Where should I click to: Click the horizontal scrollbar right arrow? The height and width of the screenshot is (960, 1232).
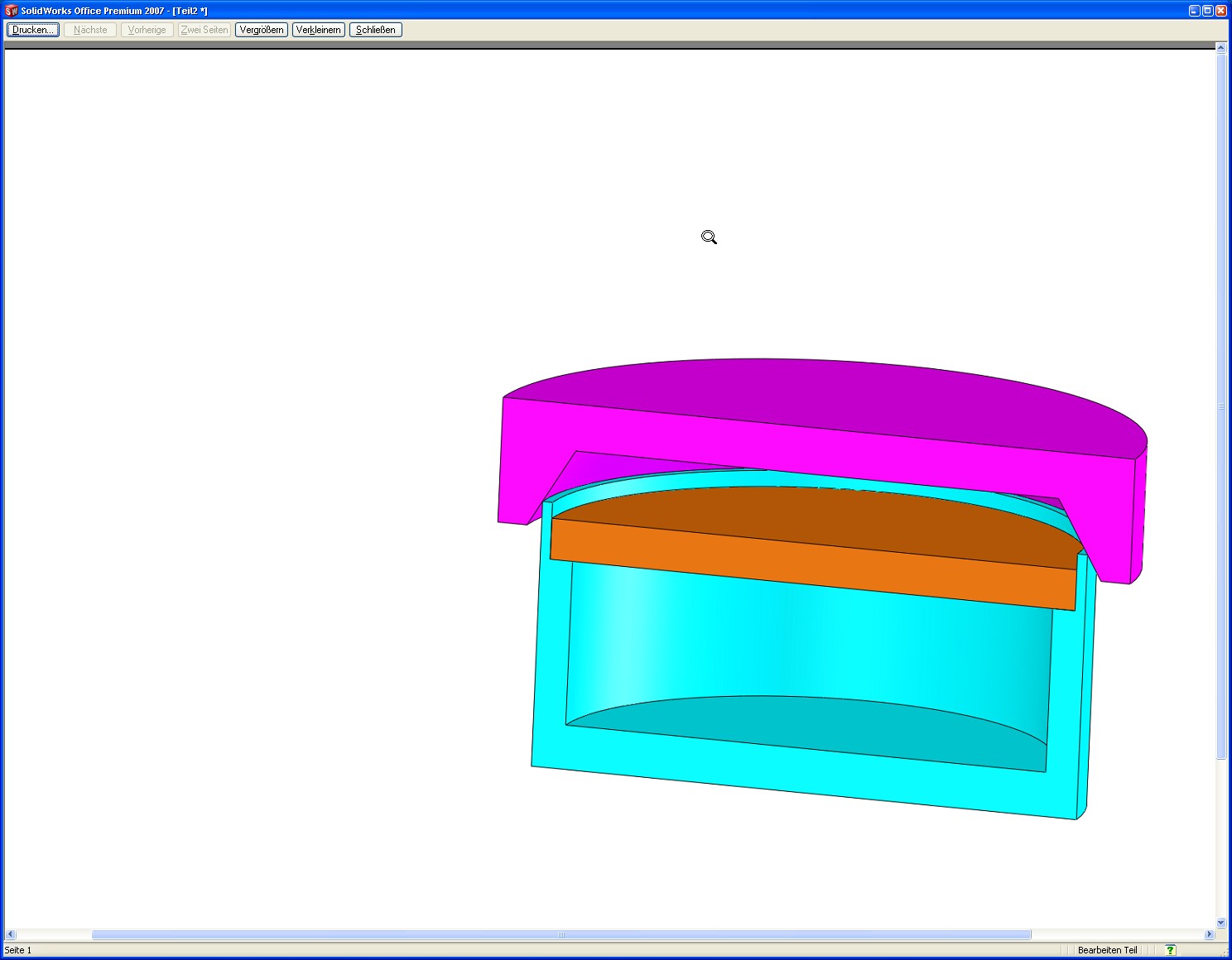pos(1210,934)
